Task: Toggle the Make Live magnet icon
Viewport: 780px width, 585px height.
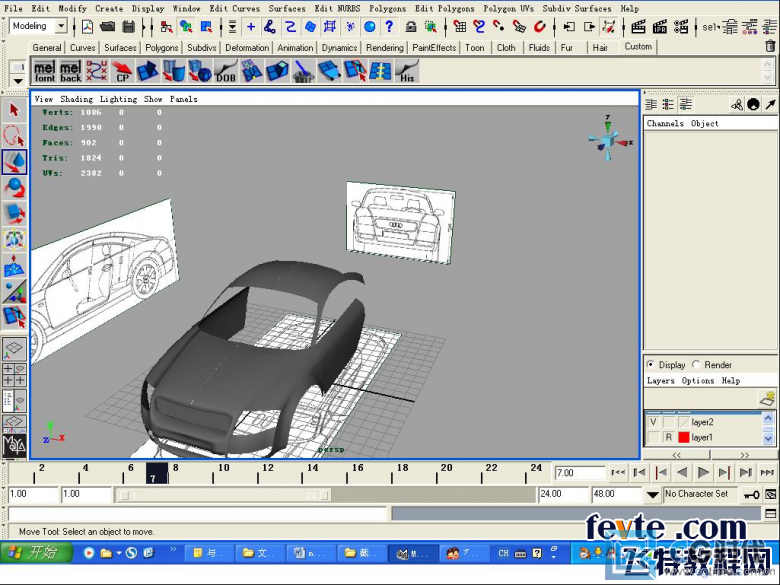Action: (x=540, y=26)
